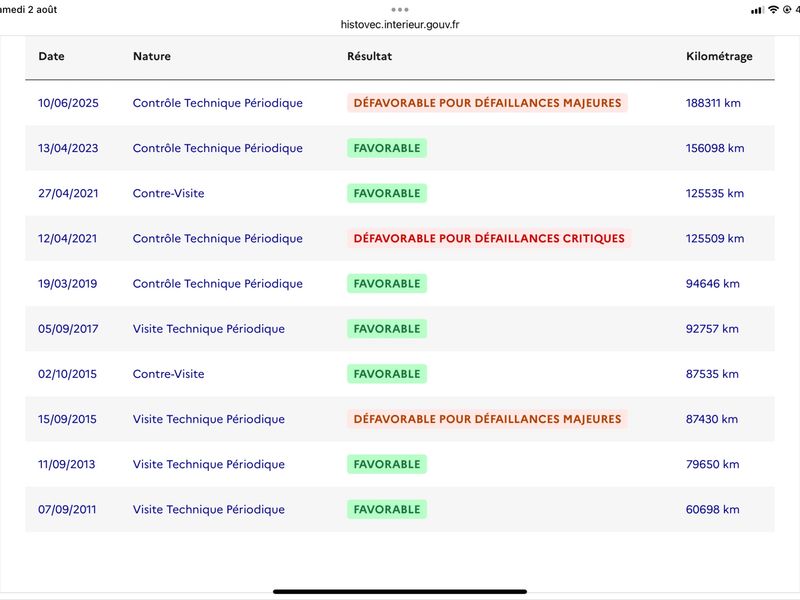Click the FAVORABLE badge for 02/10/2015
800x600 pixels.
(x=387, y=374)
